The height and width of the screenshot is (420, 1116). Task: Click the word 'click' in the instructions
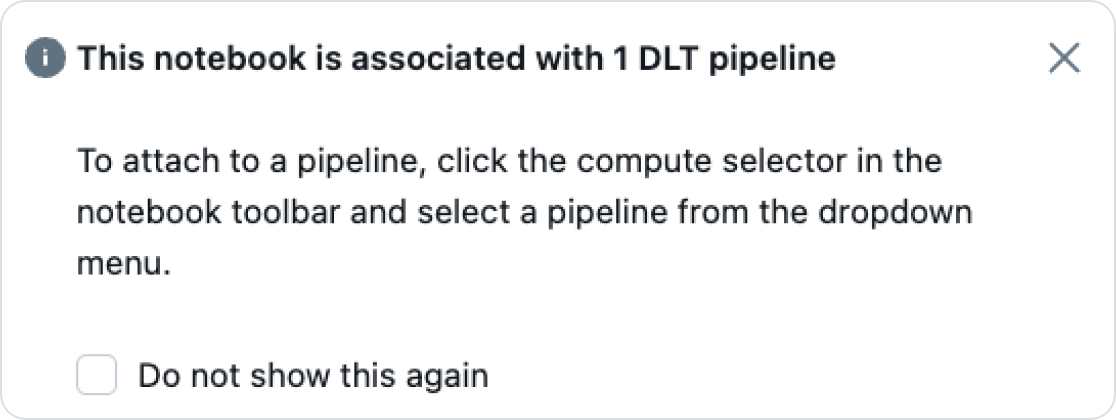point(474,161)
